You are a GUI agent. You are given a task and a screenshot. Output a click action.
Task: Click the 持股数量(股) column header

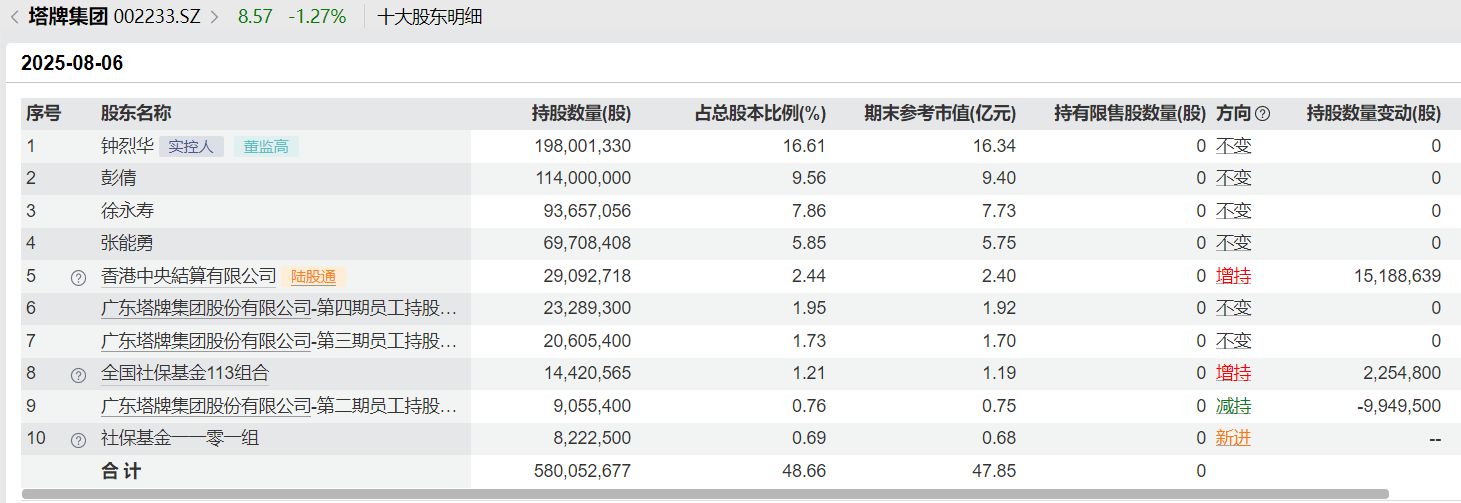pyautogui.click(x=581, y=114)
